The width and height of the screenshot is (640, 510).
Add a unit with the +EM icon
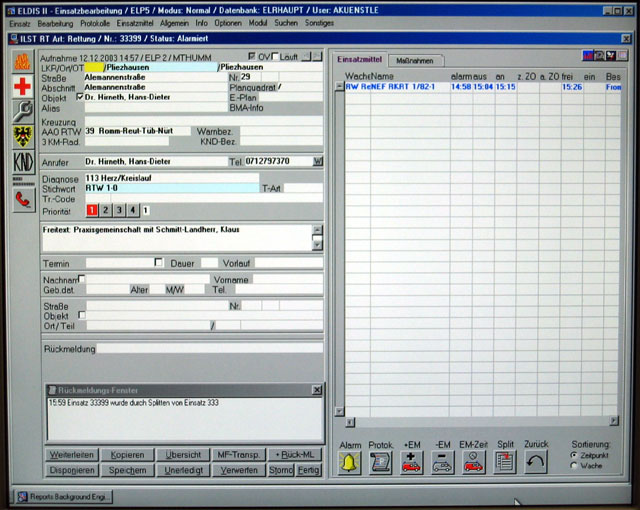click(x=411, y=463)
